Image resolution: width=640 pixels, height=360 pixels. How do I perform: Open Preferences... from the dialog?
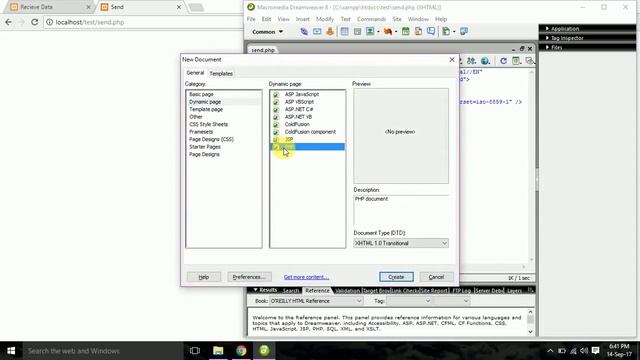click(249, 277)
